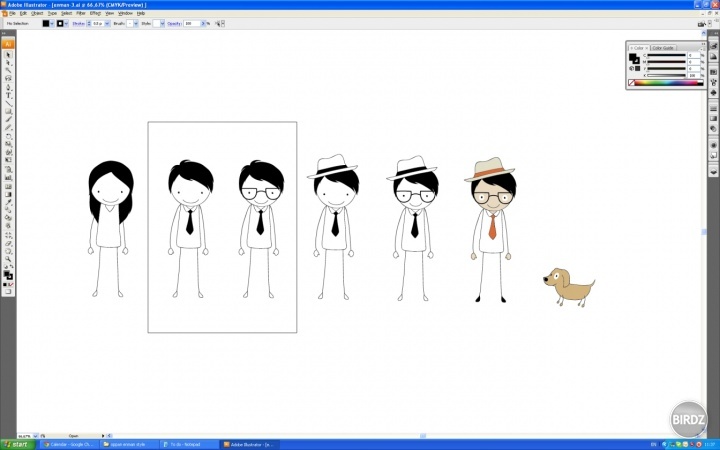Click the Fill/Stroke box in Color panel
720x450 pixels.
click(x=634, y=58)
